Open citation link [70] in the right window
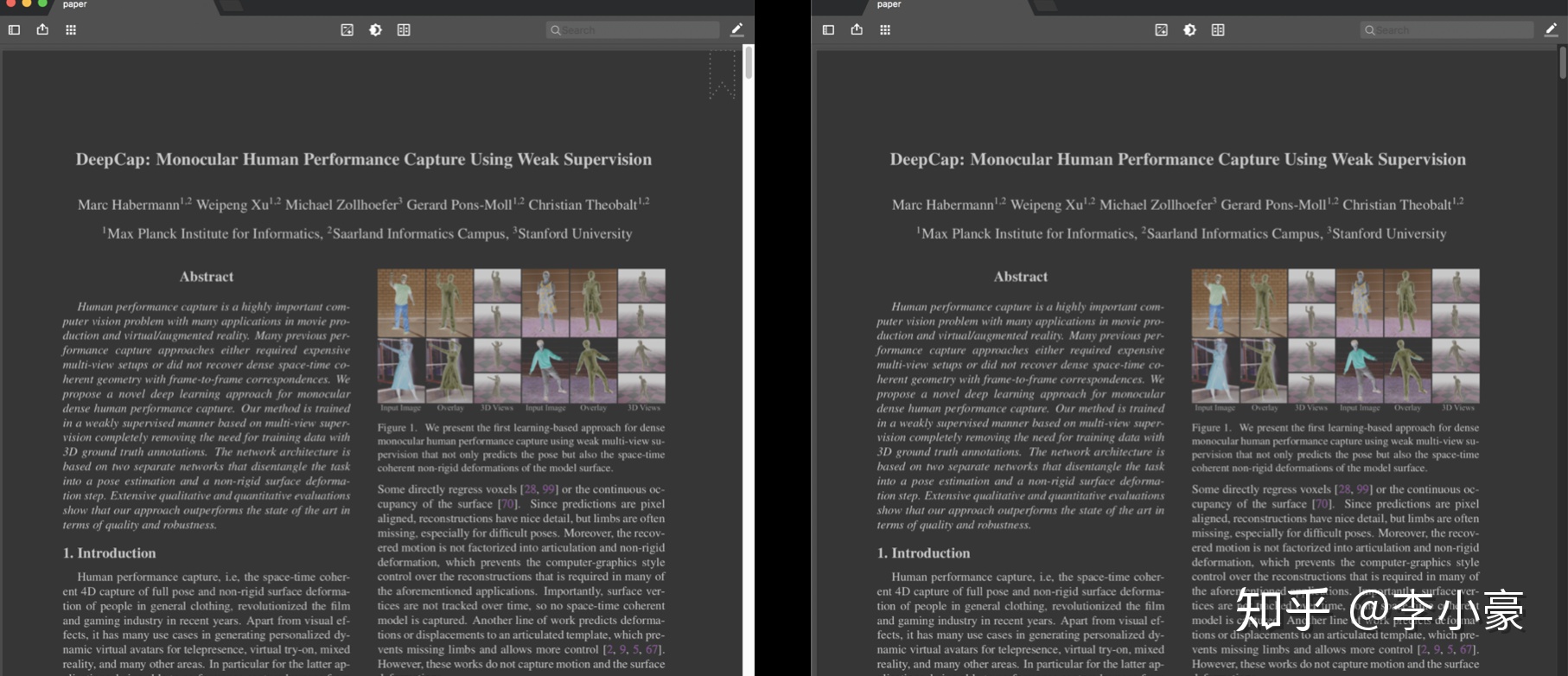This screenshot has width=1568, height=676. pos(1322,504)
